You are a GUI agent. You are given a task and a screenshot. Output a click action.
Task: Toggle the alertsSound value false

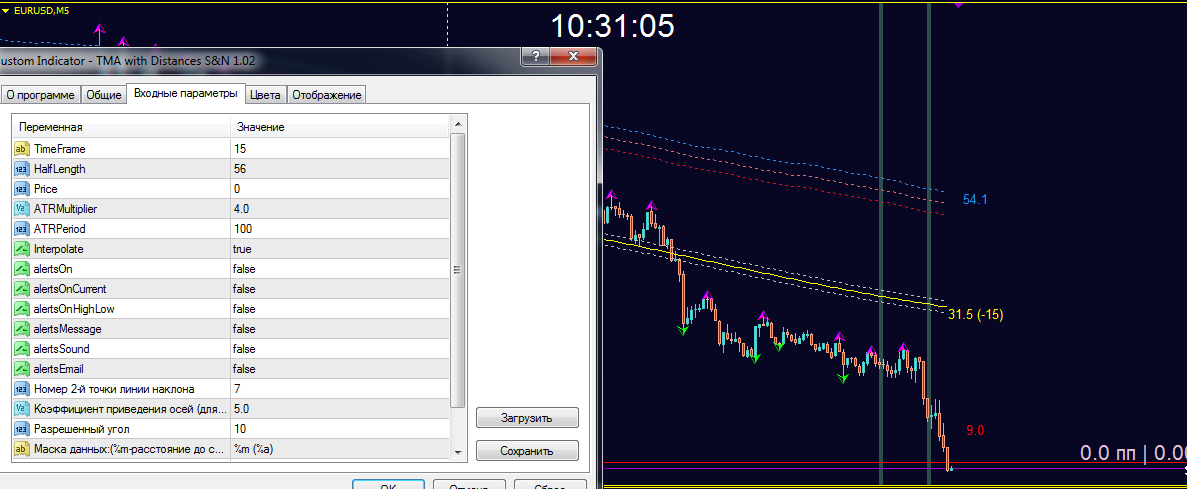pyautogui.click(x=340, y=349)
